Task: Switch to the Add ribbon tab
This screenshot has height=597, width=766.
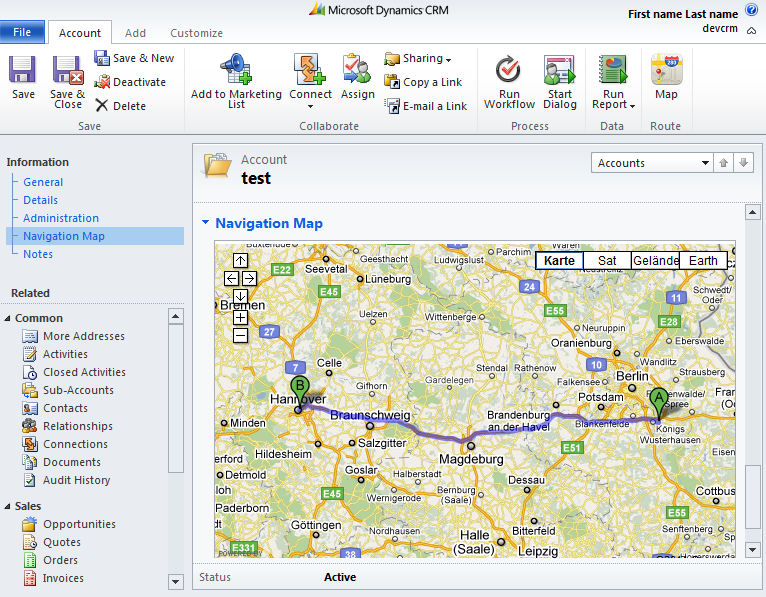Action: click(135, 33)
